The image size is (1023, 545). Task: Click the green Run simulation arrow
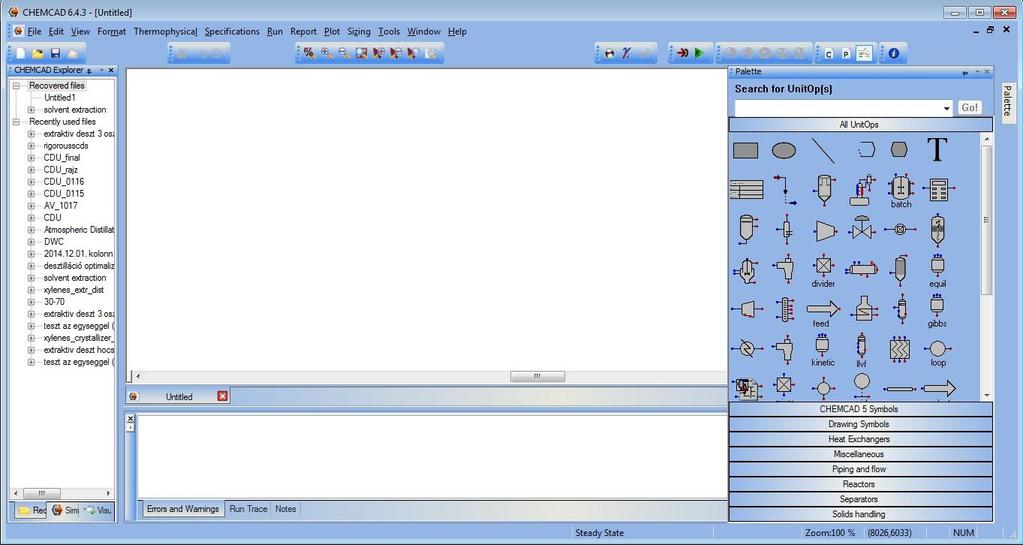coord(699,54)
